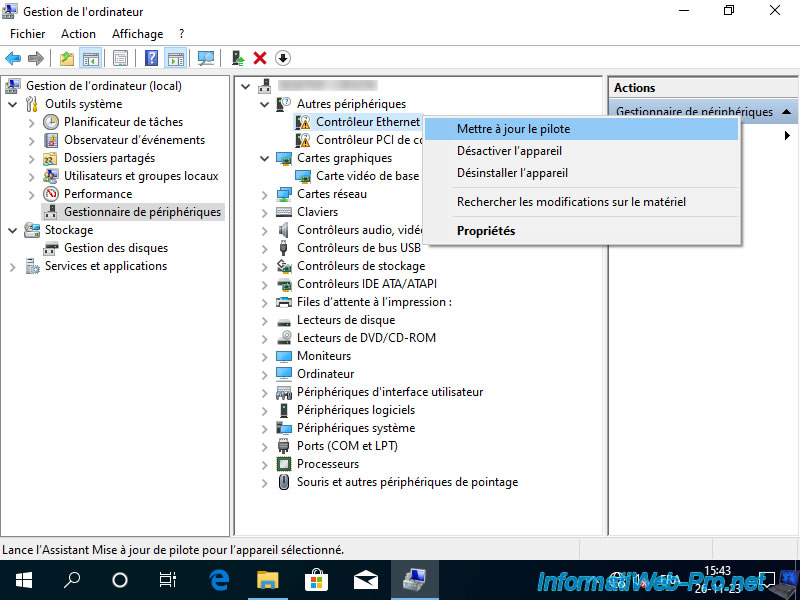Click the Forward arrow toolbar icon

coord(36,58)
